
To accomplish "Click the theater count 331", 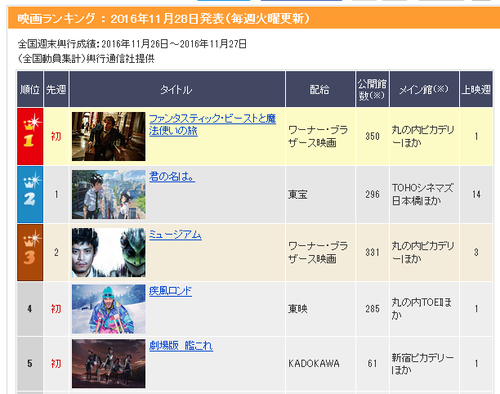I will (372, 253).
